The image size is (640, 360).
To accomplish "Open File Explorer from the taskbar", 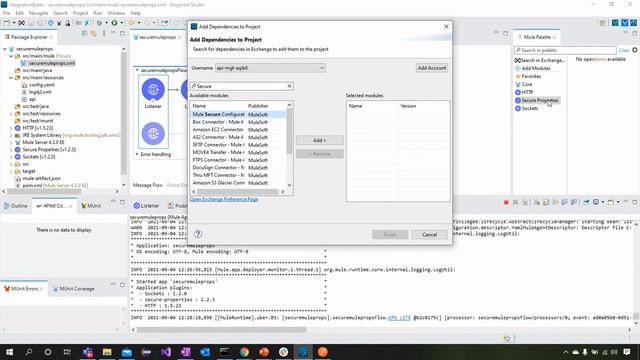I will click(x=107, y=352).
